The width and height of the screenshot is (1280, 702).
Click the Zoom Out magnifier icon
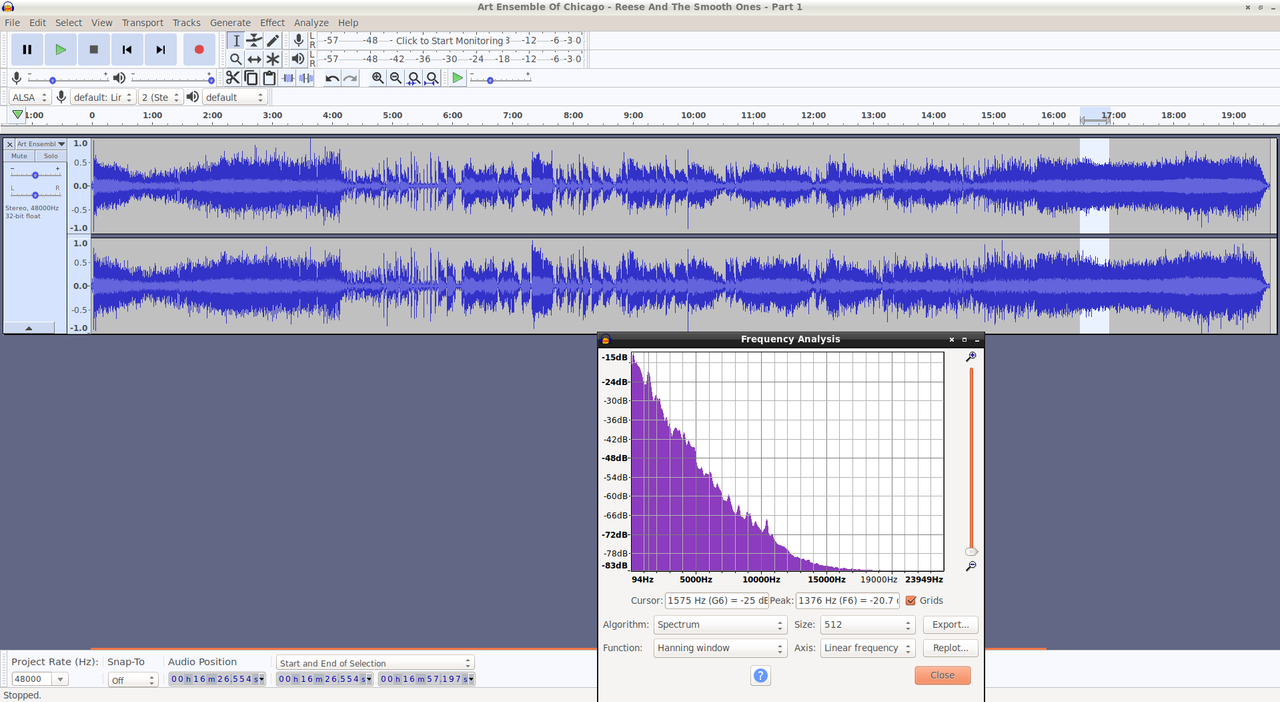point(396,78)
